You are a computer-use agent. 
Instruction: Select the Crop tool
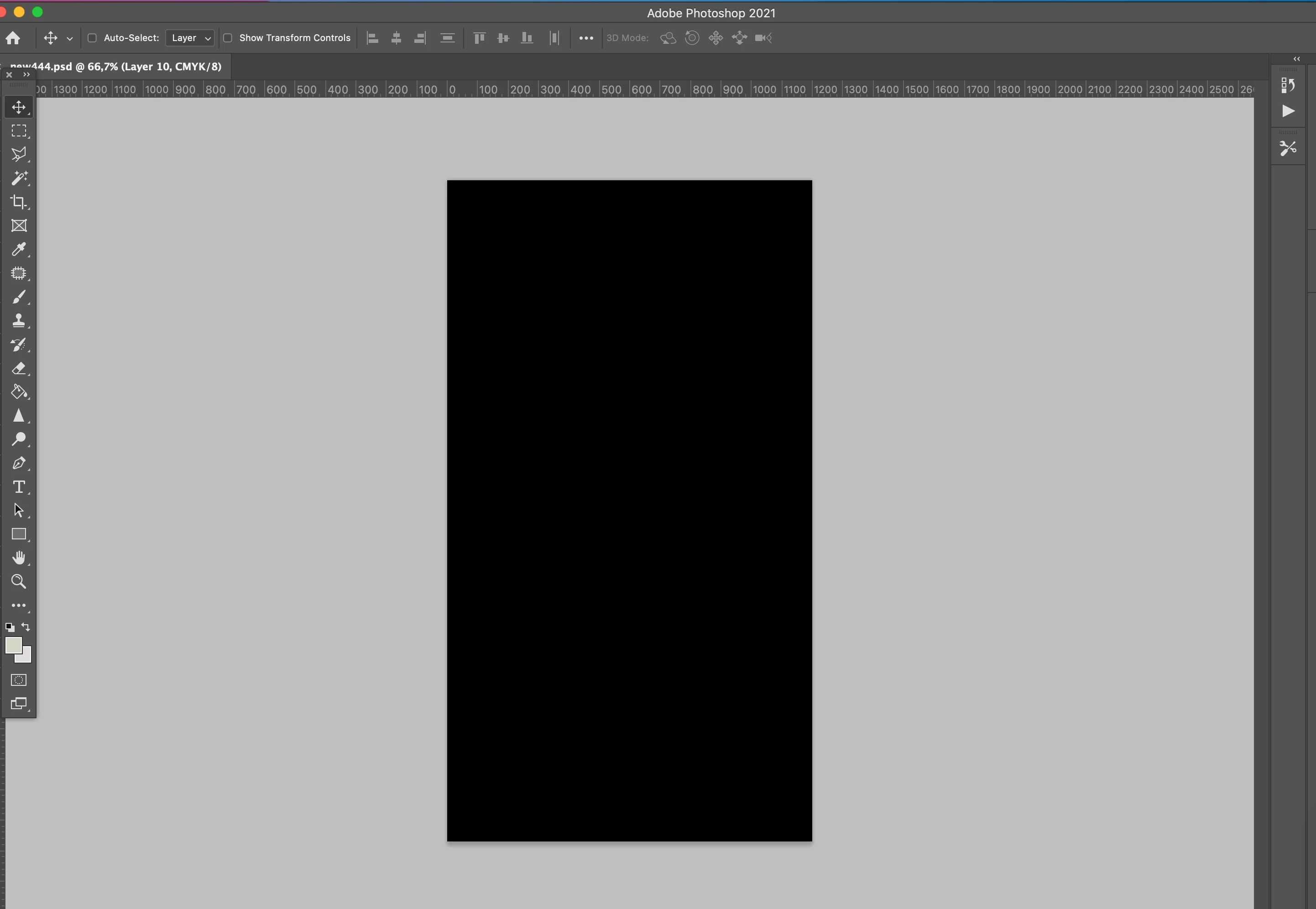click(19, 202)
